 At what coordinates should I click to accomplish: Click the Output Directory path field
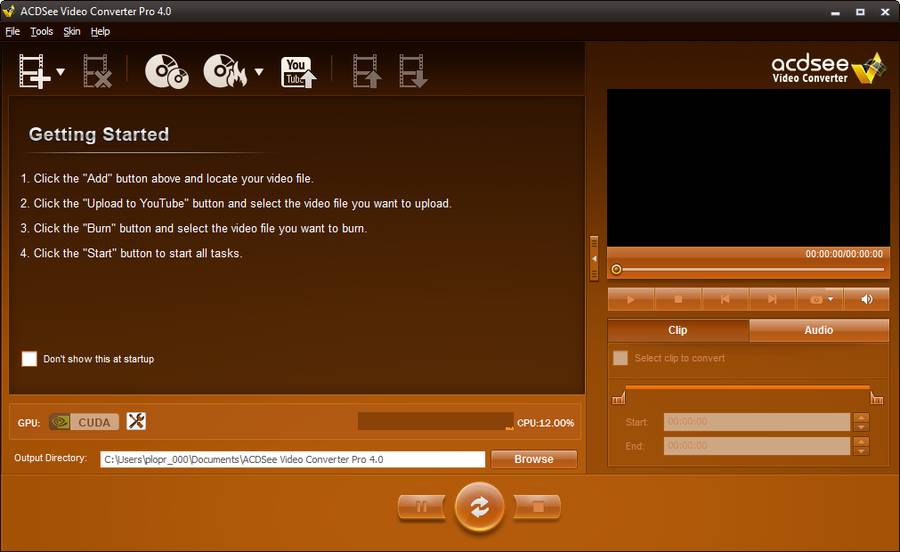(x=292, y=460)
